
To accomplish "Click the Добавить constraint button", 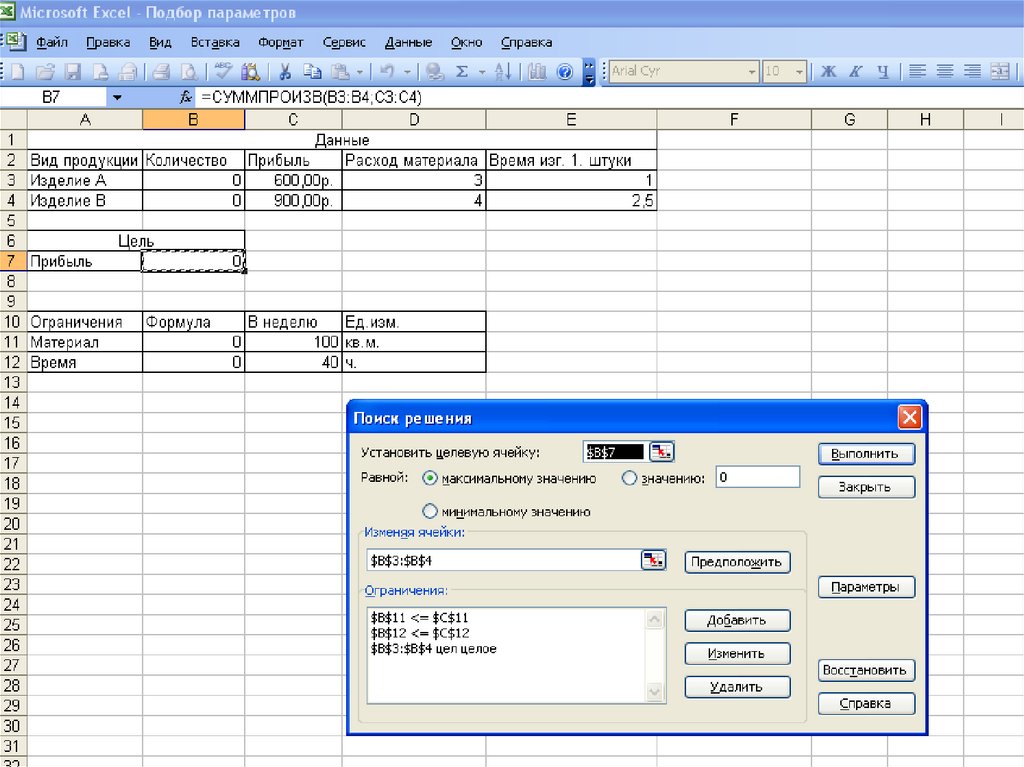I will (737, 620).
